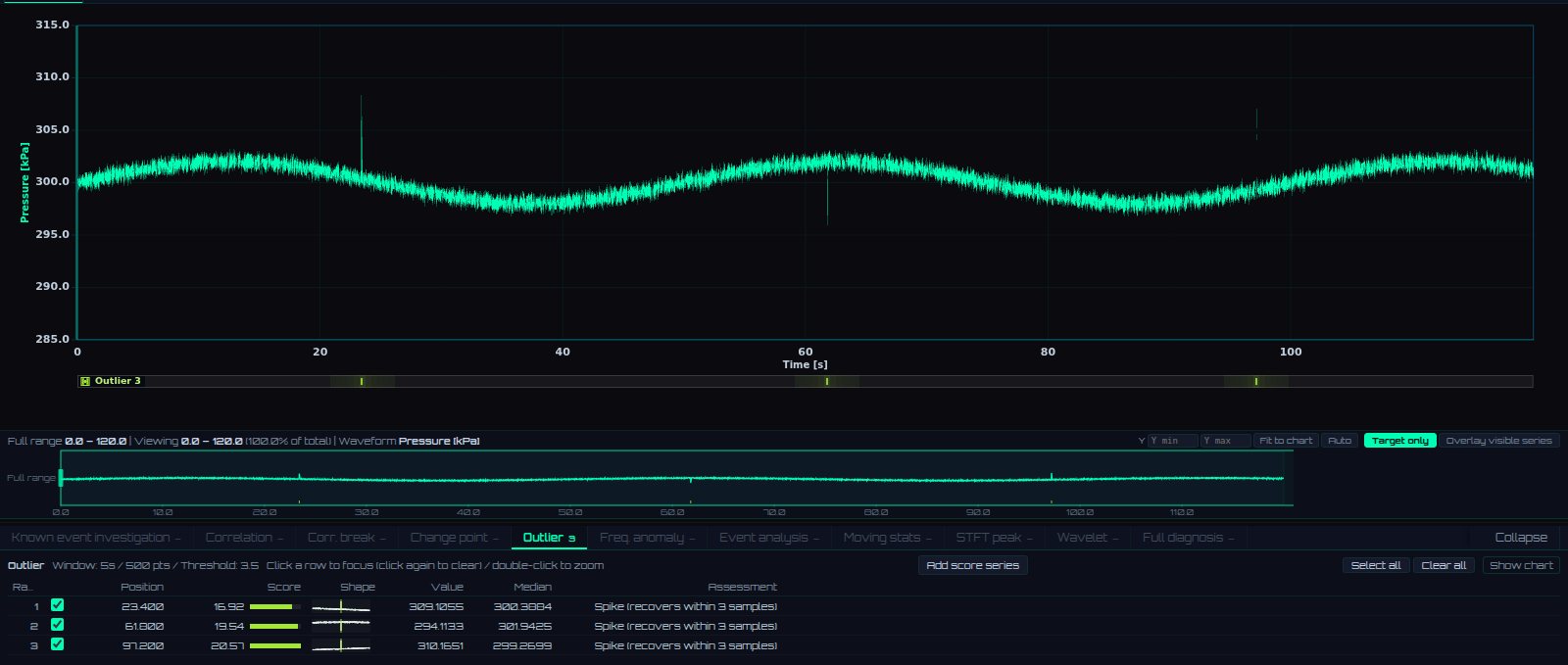
Task: Click the Position column header
Action: [142, 587]
